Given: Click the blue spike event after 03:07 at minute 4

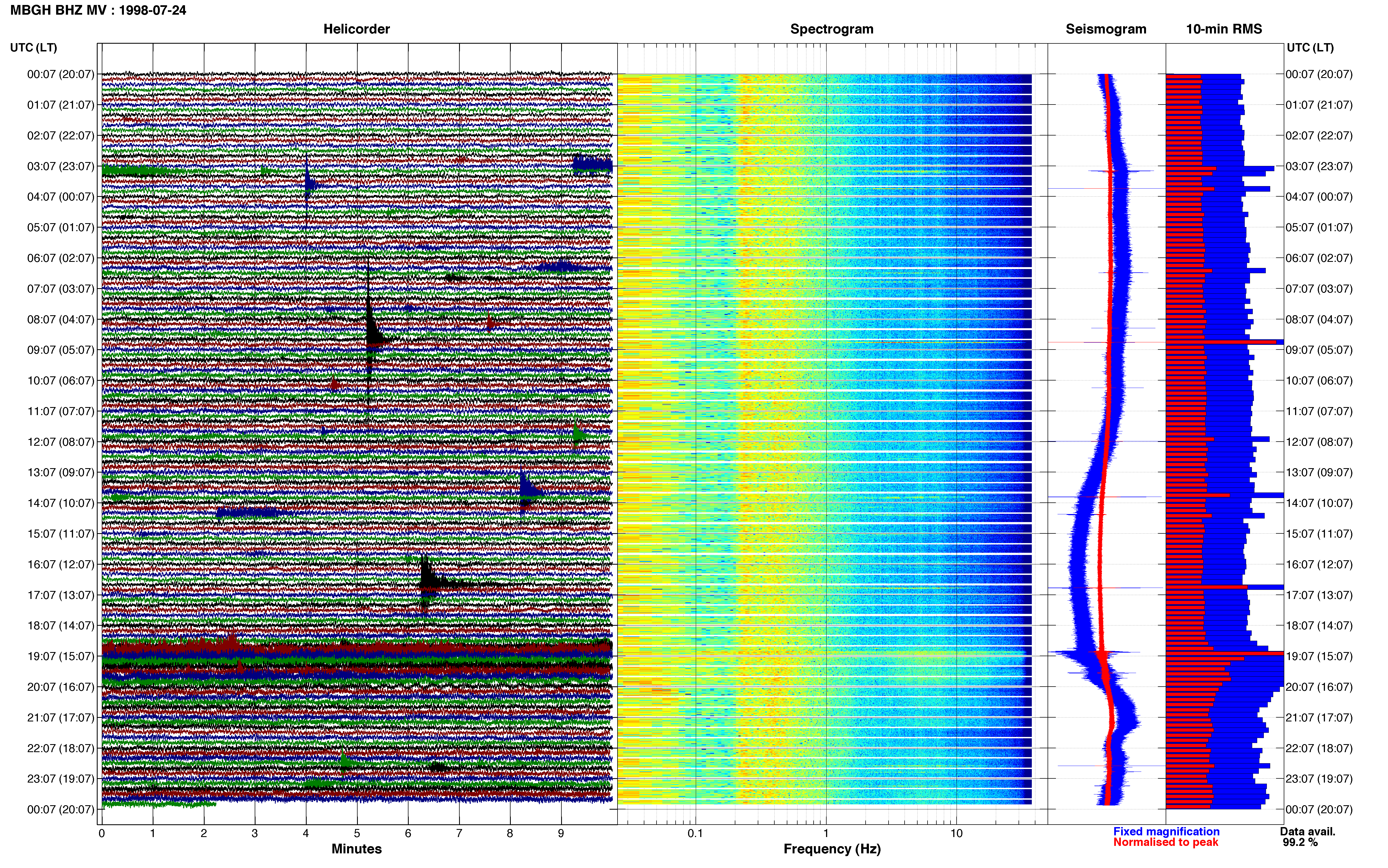Looking at the screenshot, I should tap(309, 184).
